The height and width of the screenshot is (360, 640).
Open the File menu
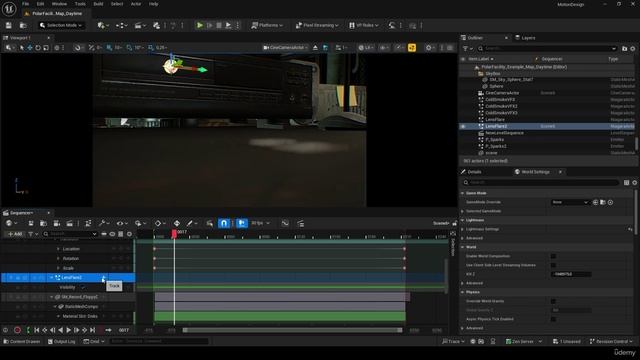(25, 4)
